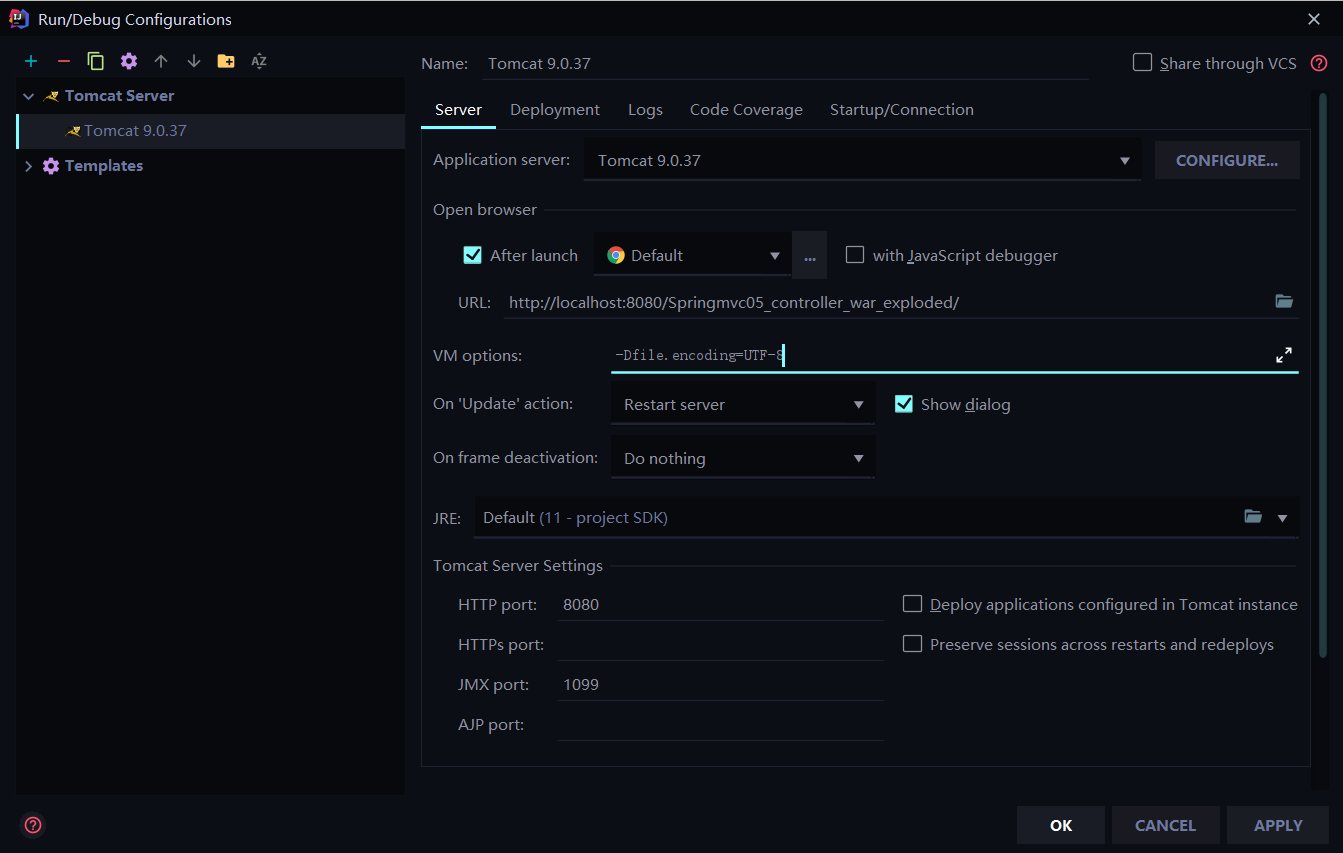1343x853 pixels.
Task: Select Tomcat 9.0.37 configuration in tree
Action: [211, 131]
